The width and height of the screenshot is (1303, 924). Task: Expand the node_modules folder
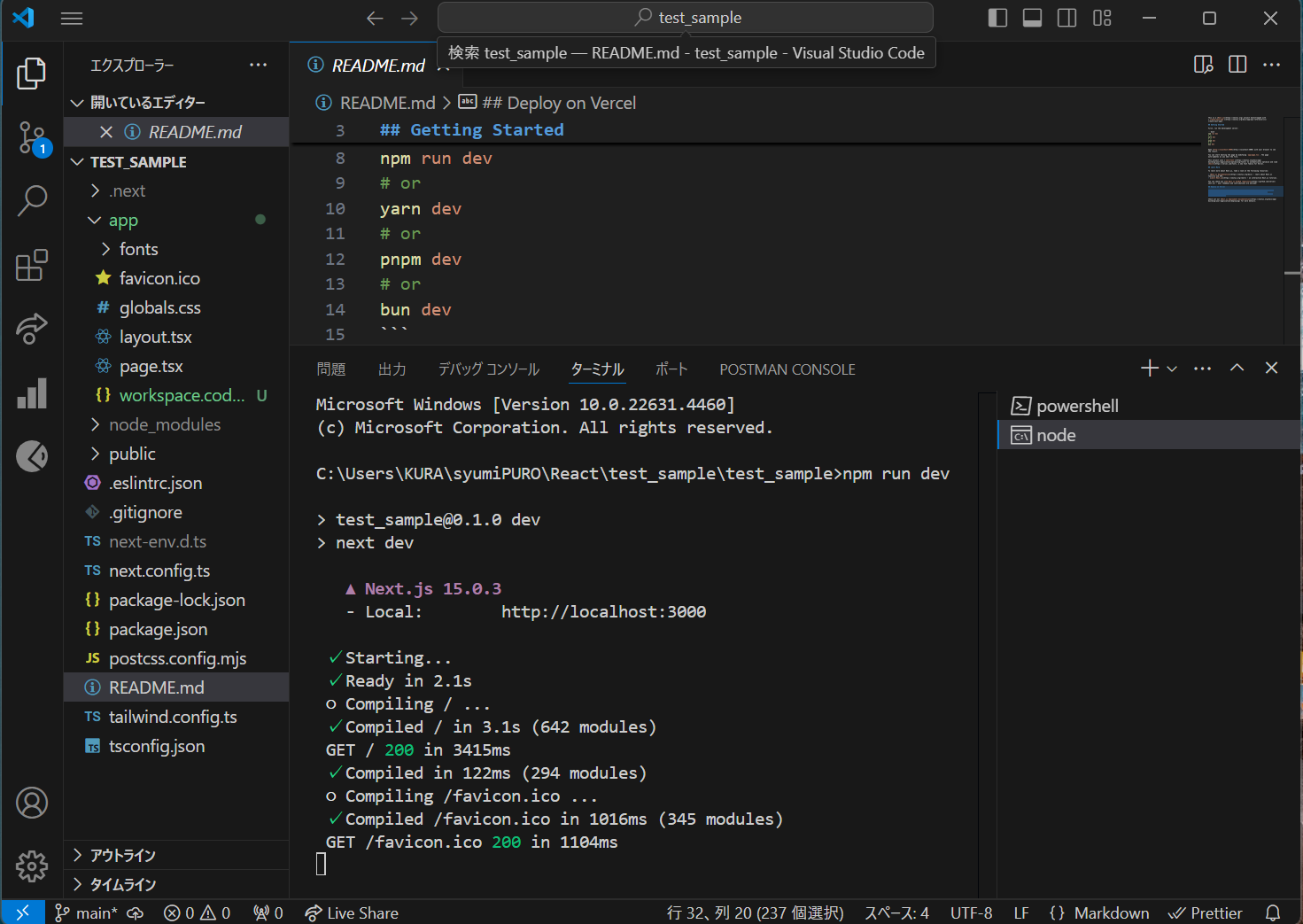click(x=177, y=425)
